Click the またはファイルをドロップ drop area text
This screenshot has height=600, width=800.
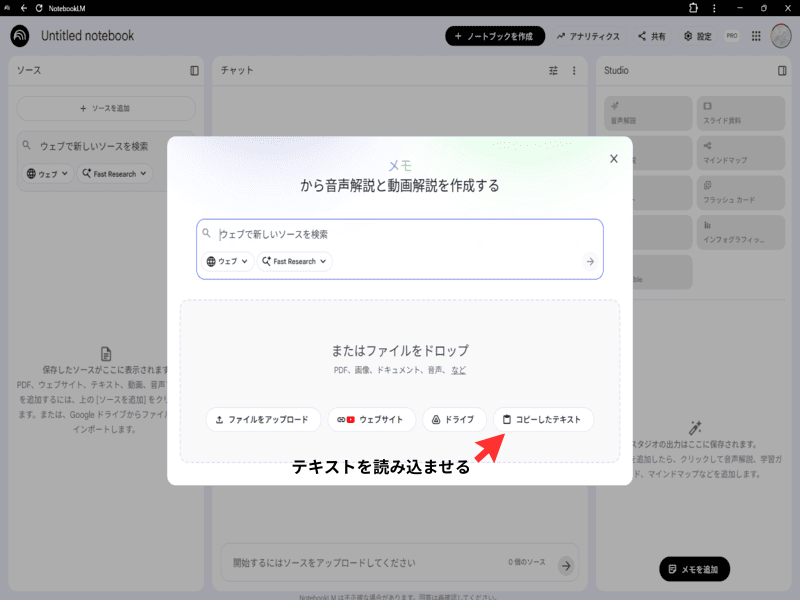tap(400, 351)
